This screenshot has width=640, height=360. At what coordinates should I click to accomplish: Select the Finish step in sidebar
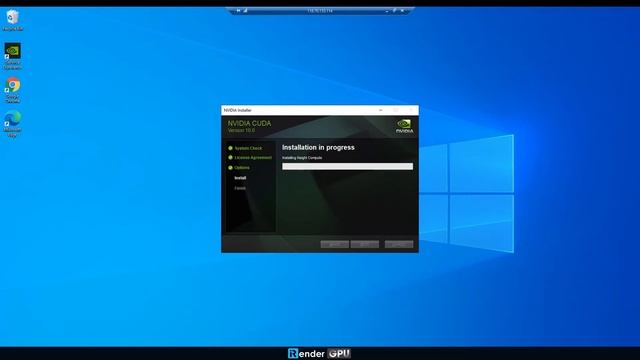point(240,188)
